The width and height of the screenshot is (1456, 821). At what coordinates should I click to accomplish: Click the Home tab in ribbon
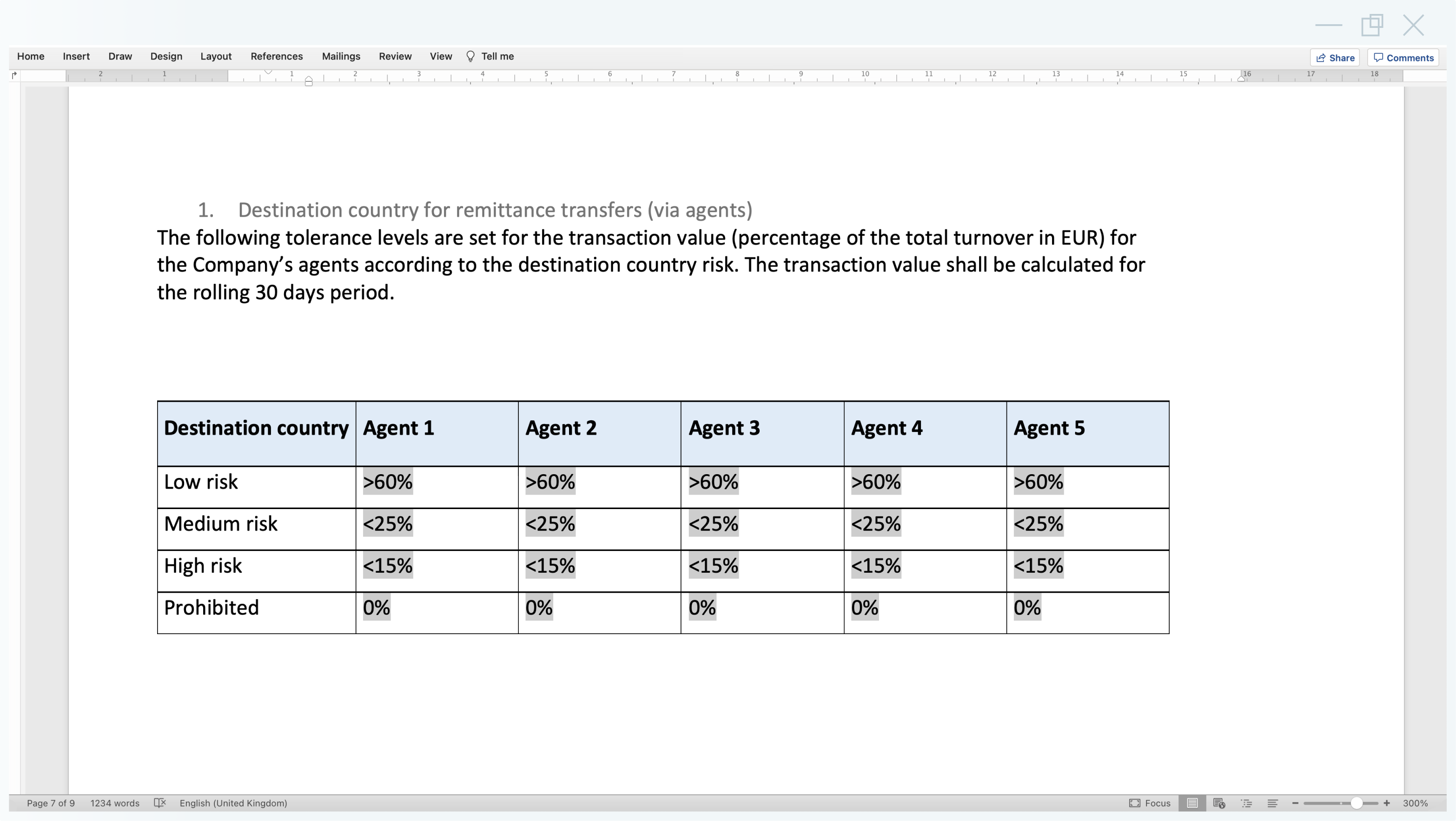(30, 56)
